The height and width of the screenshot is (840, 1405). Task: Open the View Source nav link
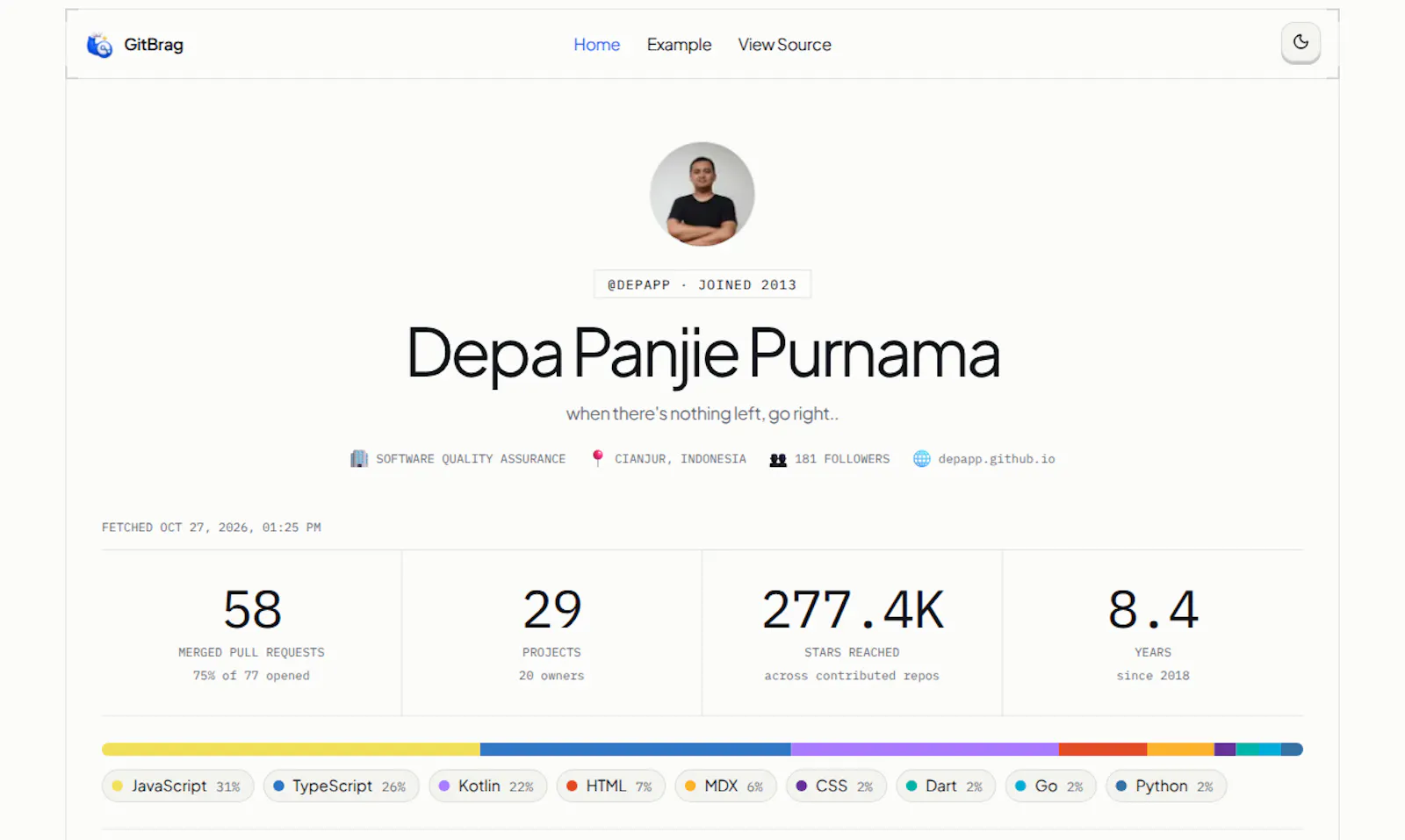(784, 45)
